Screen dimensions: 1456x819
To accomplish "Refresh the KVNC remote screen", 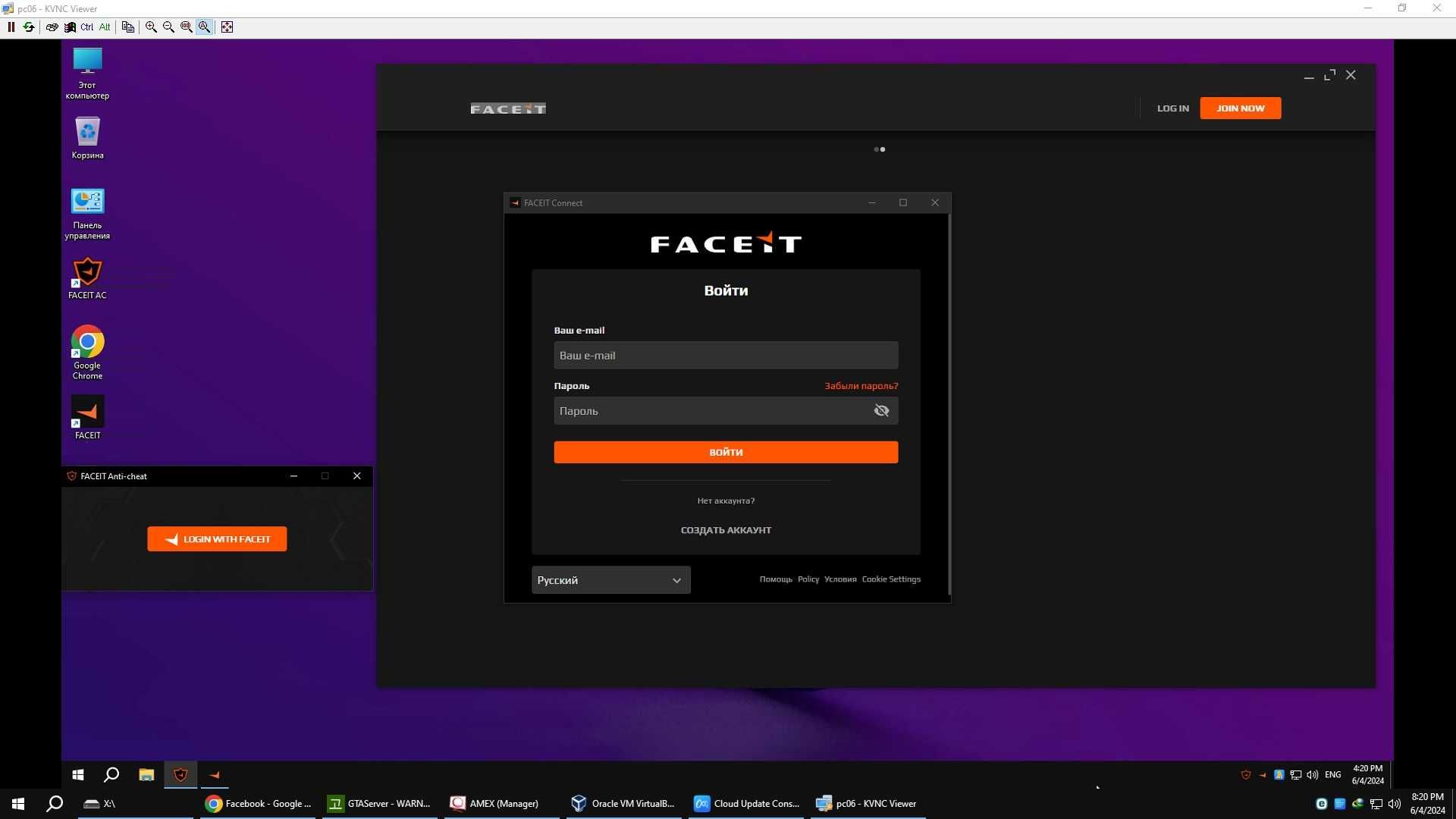I will click(29, 27).
